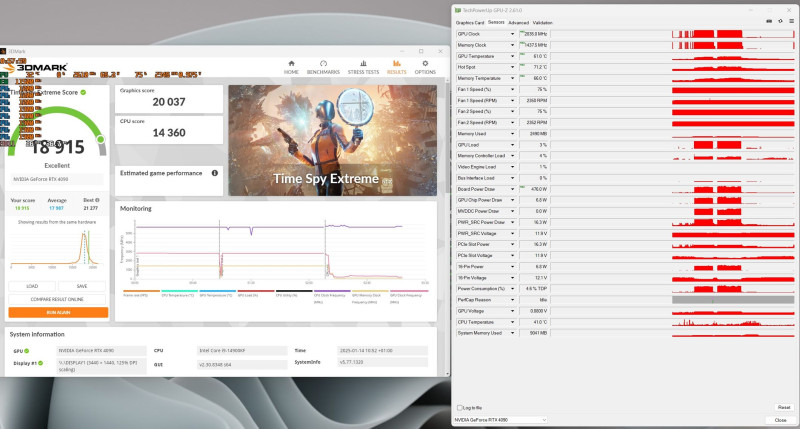Click the Average score 17 987
Viewport: 800px width, 429px height.
click(56, 208)
